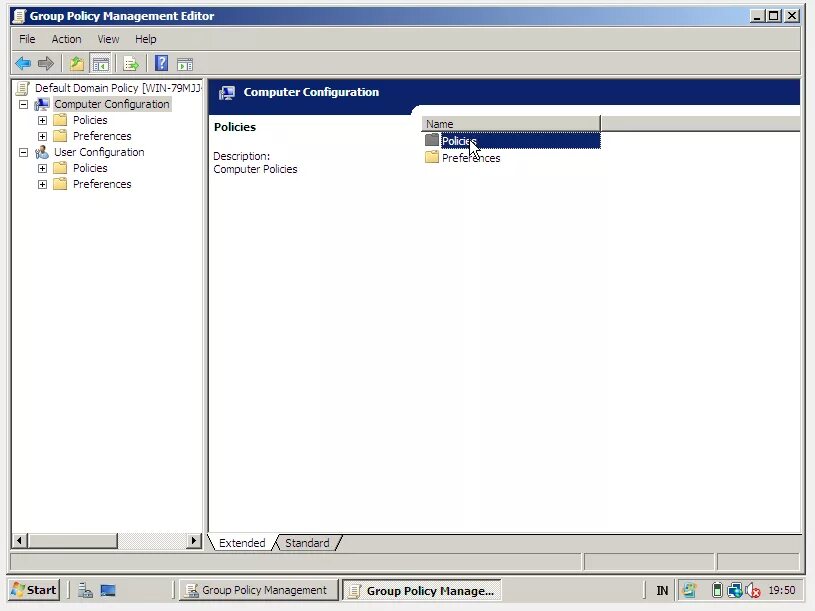815x611 pixels.
Task: Click Computer Configuration header icon in right pane
Action: point(227,93)
